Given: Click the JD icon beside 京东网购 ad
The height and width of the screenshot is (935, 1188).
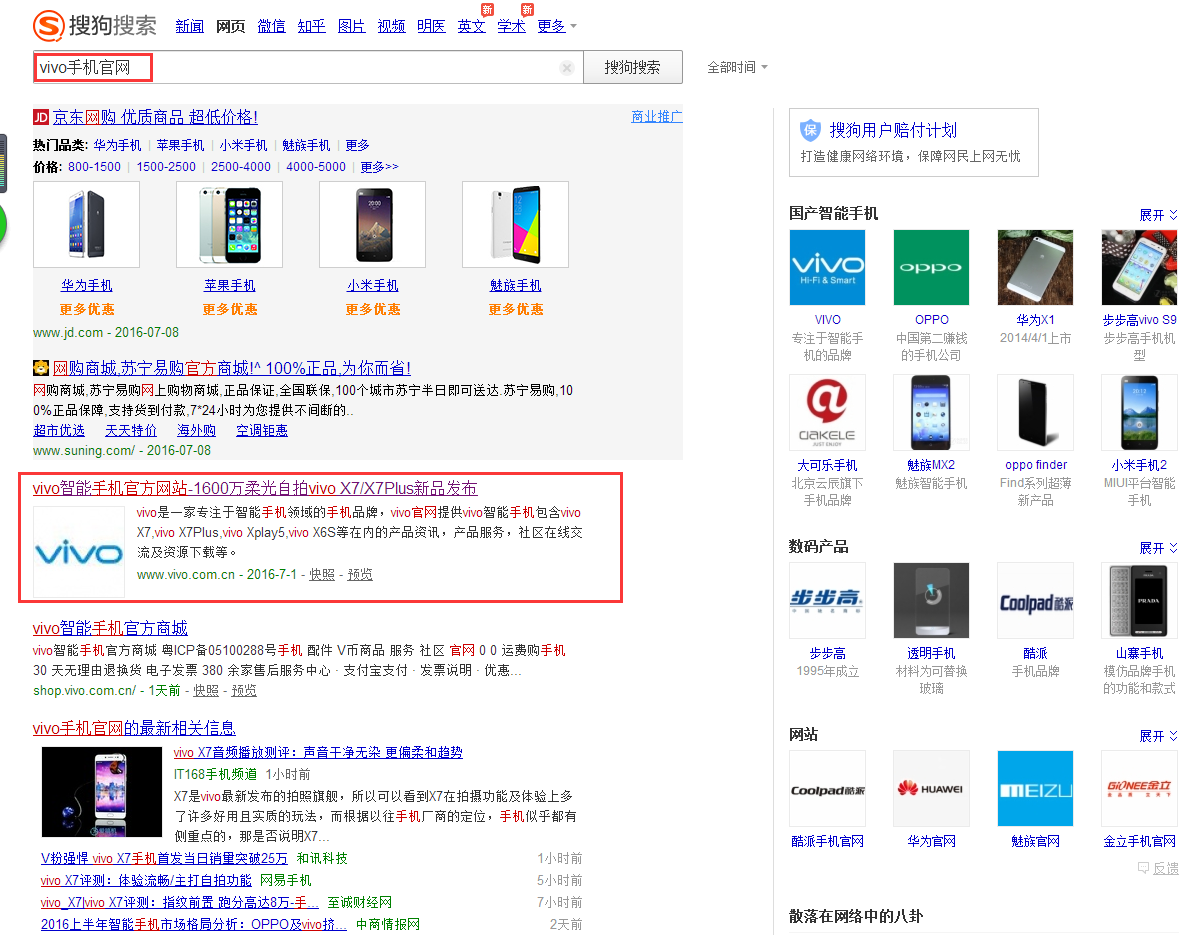Looking at the screenshot, I should click(41, 117).
